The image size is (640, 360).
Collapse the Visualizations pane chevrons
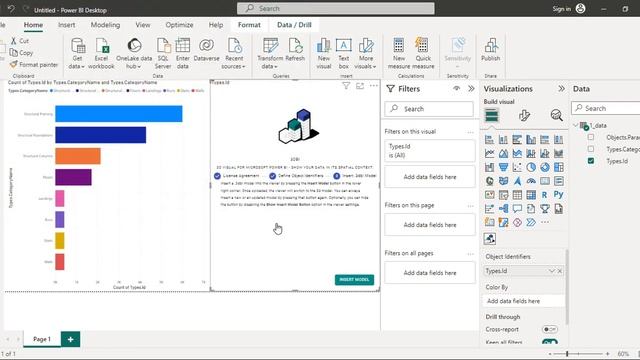click(x=561, y=89)
